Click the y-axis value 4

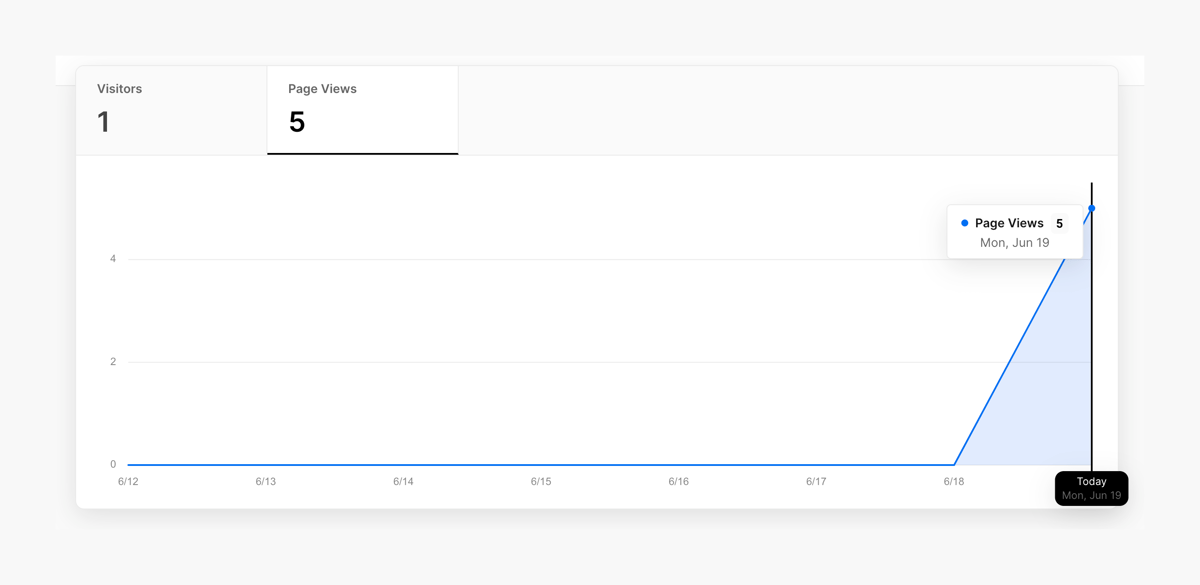[113, 258]
